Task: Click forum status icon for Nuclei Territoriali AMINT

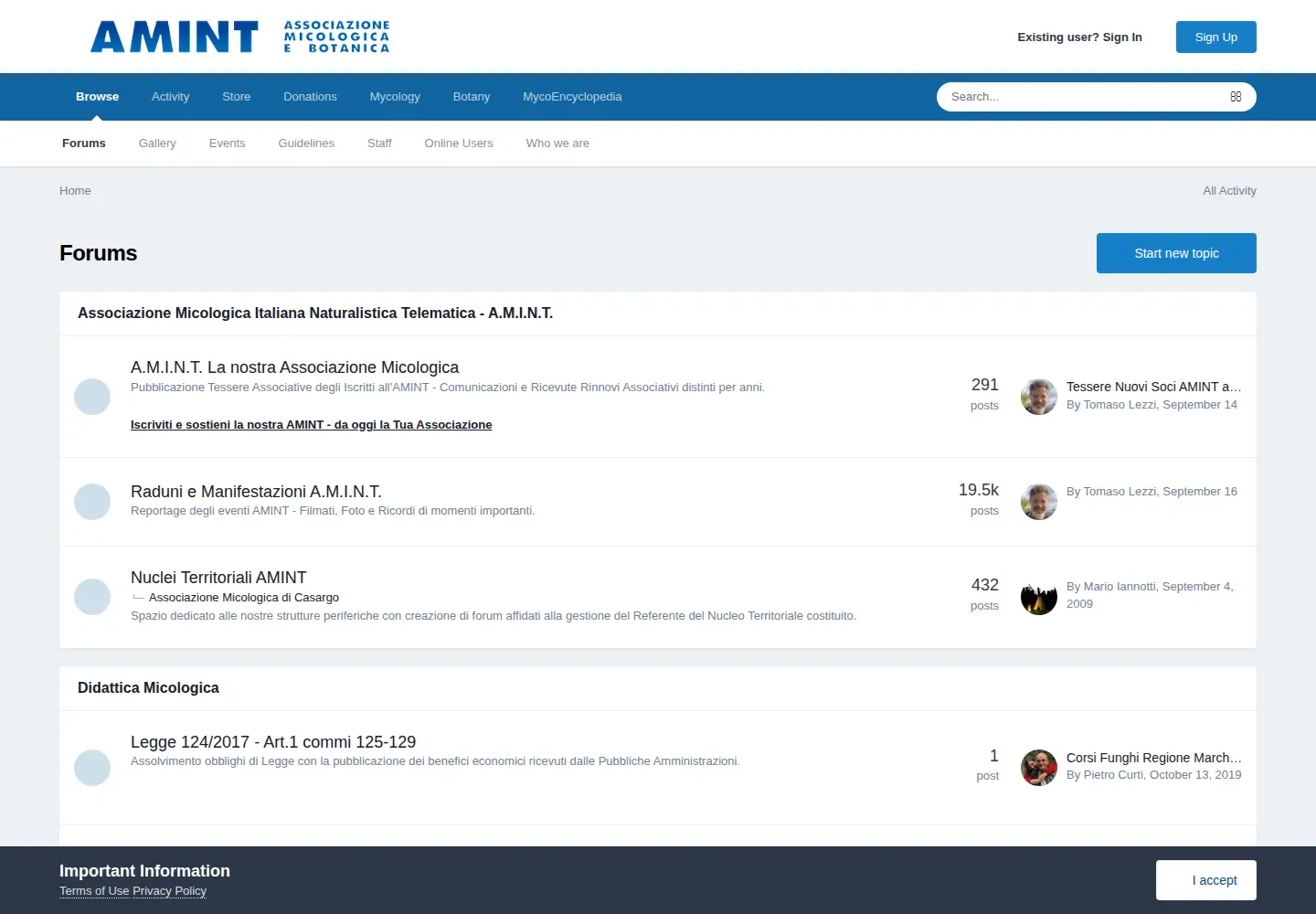Action: pyautogui.click(x=92, y=597)
